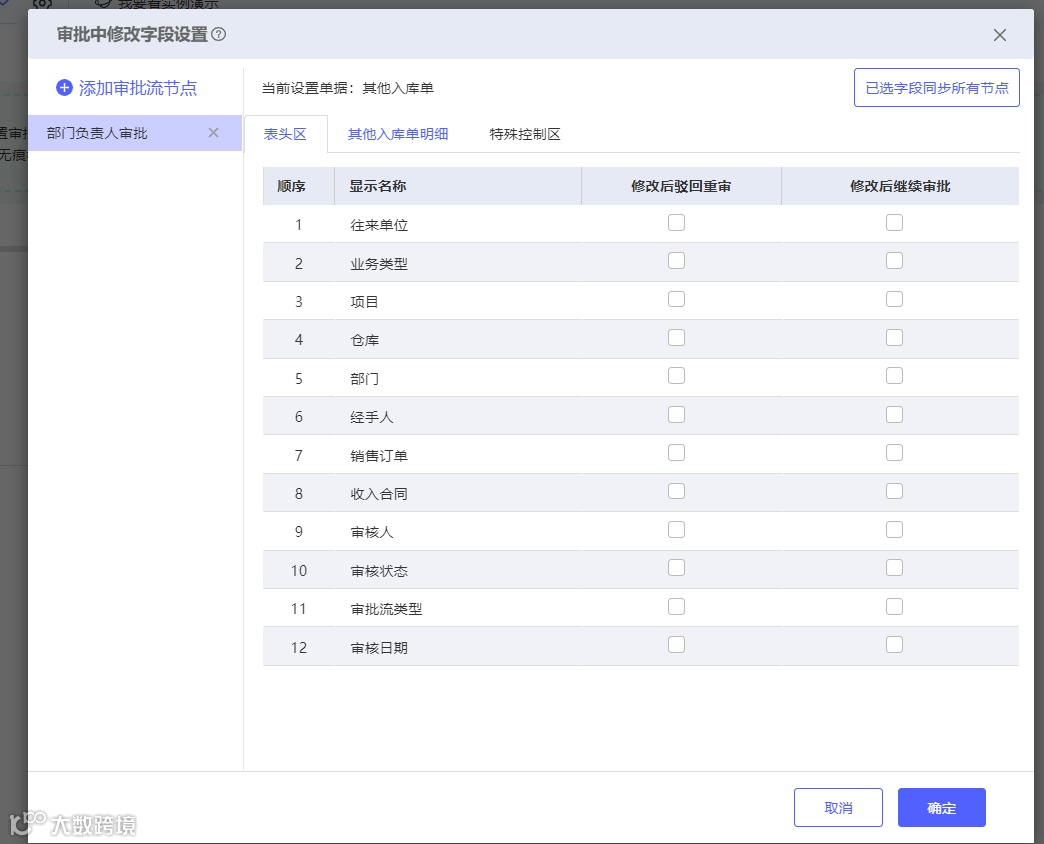
Task: Check 修改后继续审批 for 仓库
Action: [x=894, y=337]
